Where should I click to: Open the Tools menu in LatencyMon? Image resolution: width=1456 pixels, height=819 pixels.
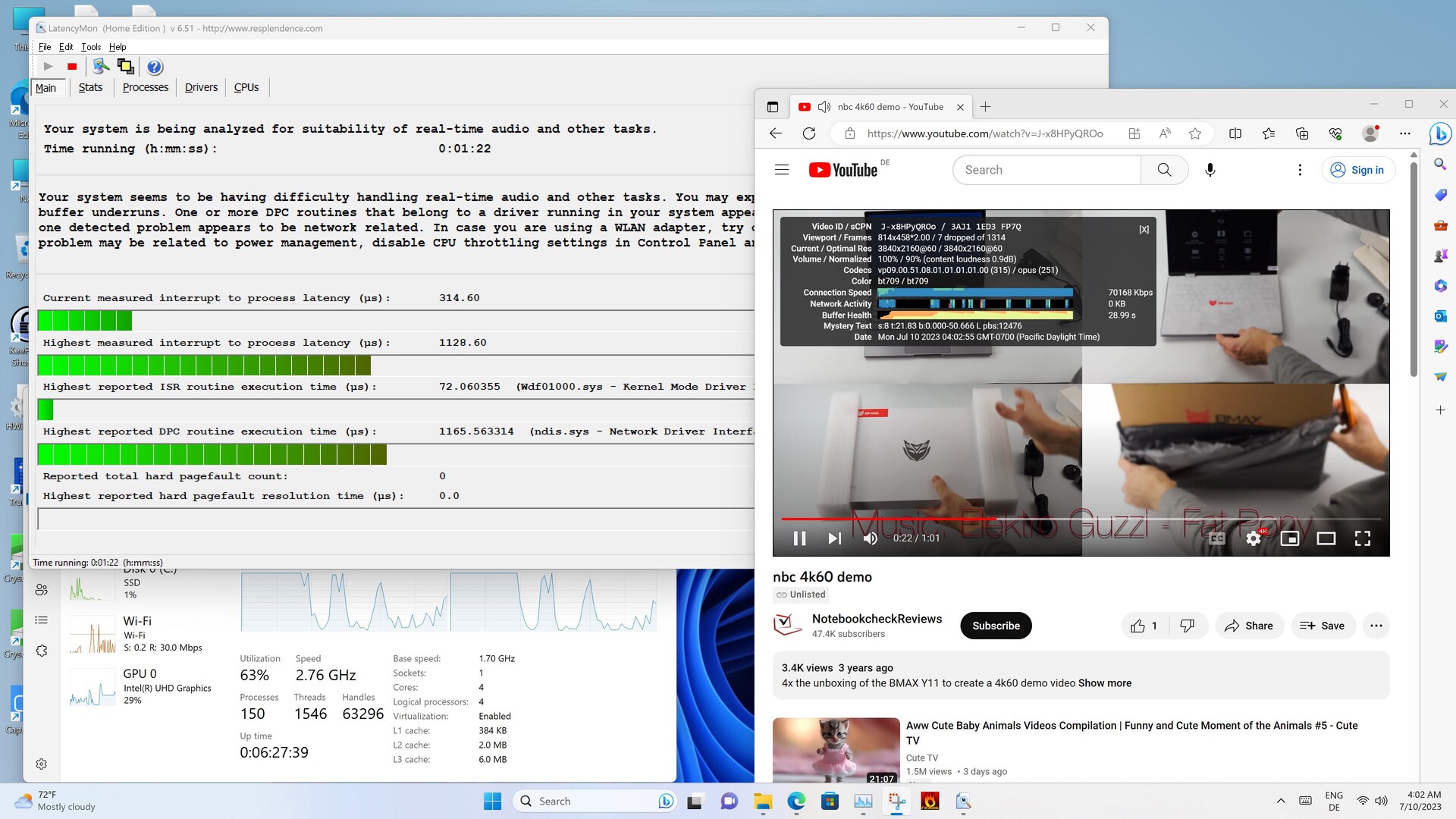[x=91, y=47]
